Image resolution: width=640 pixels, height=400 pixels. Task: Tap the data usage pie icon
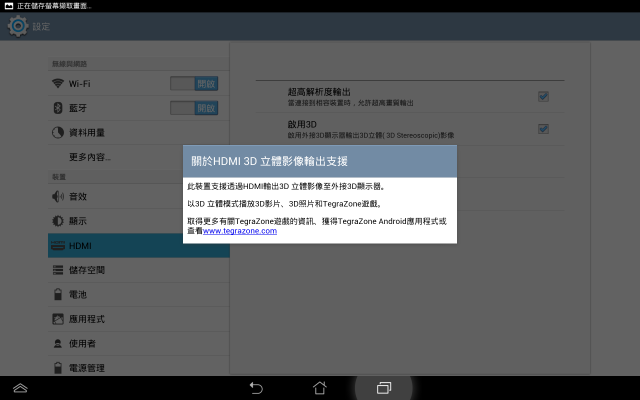(58, 132)
